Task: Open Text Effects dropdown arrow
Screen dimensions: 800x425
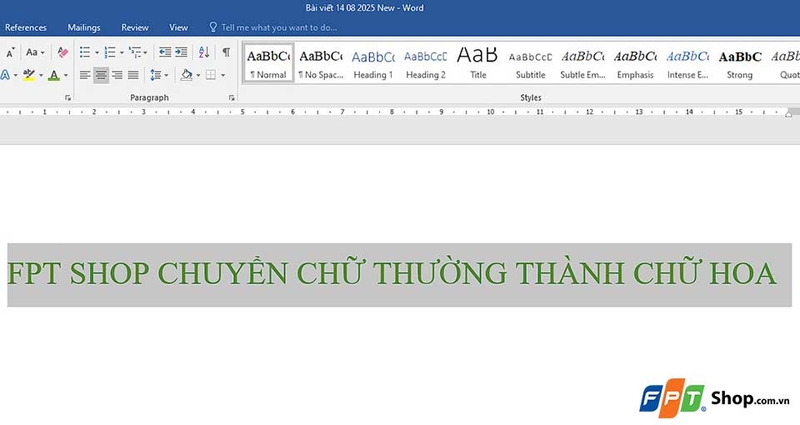Action: tap(16, 76)
